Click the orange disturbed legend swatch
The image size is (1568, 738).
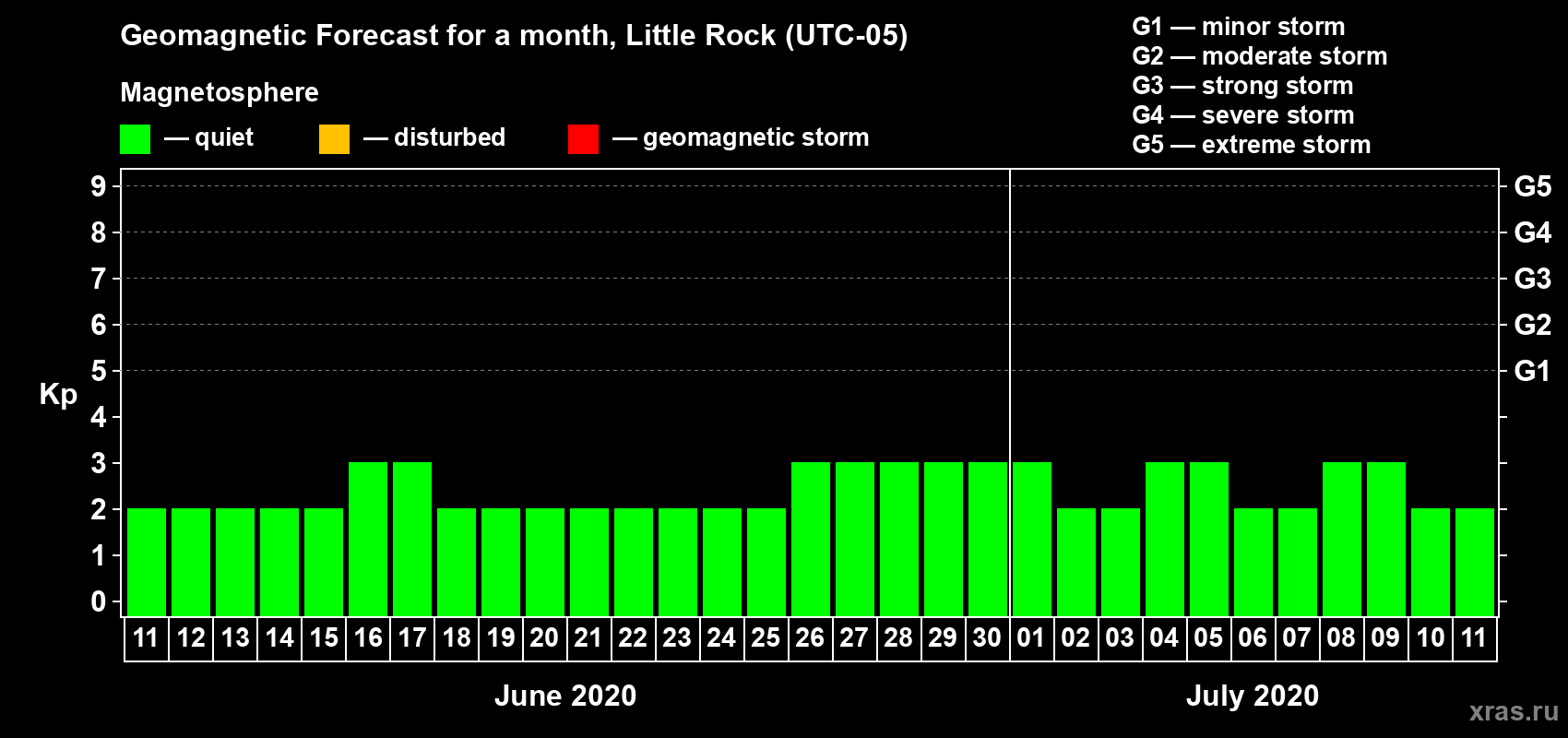334,139
